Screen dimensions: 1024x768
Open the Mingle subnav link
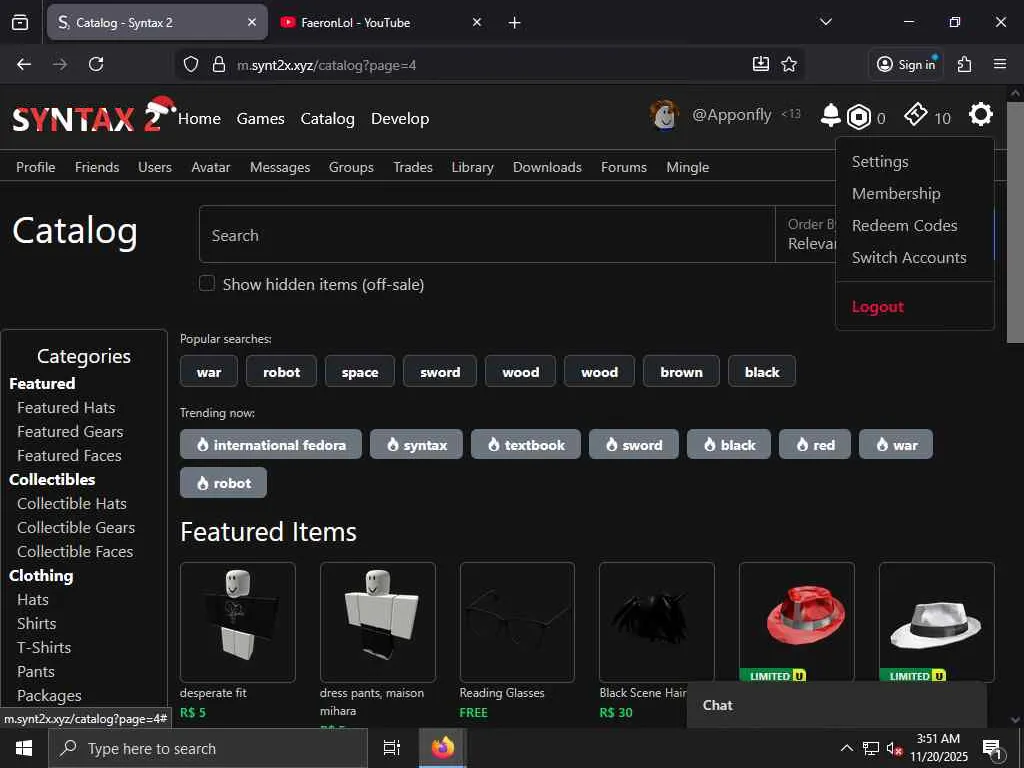click(688, 167)
